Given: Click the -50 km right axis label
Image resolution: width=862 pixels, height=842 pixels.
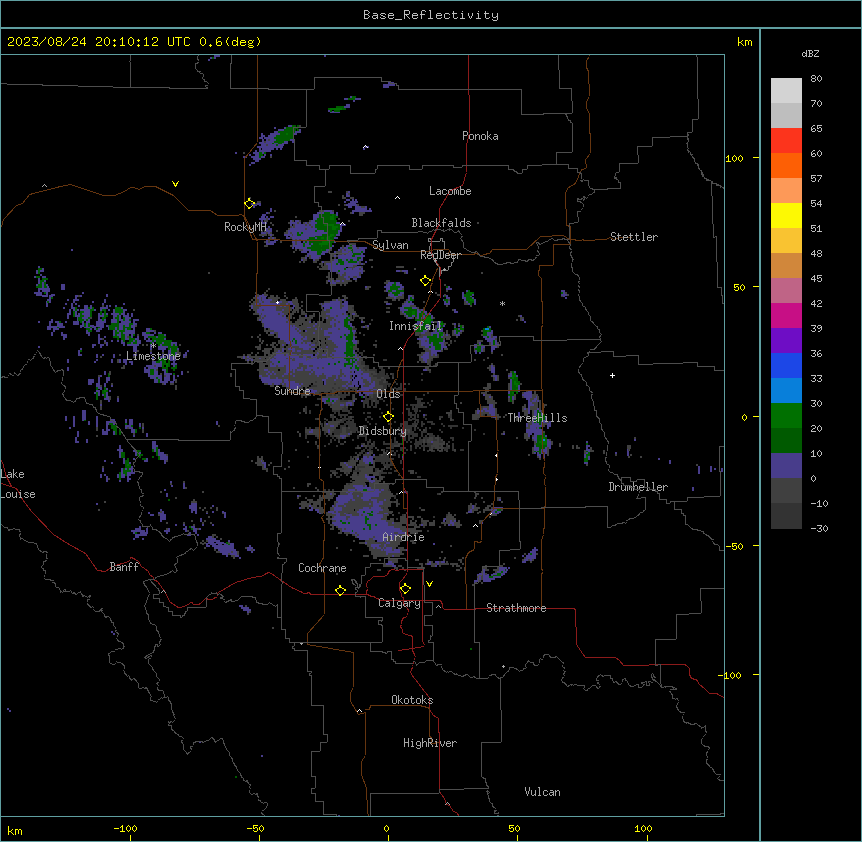Looking at the screenshot, I should coord(734,546).
